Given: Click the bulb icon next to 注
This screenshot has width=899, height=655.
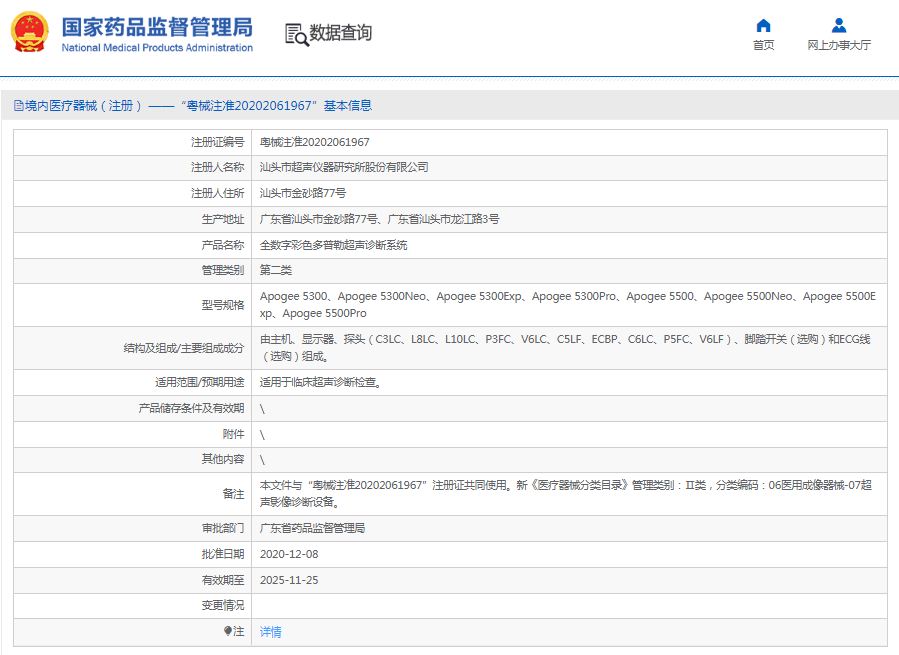Looking at the screenshot, I should pyautogui.click(x=228, y=631).
